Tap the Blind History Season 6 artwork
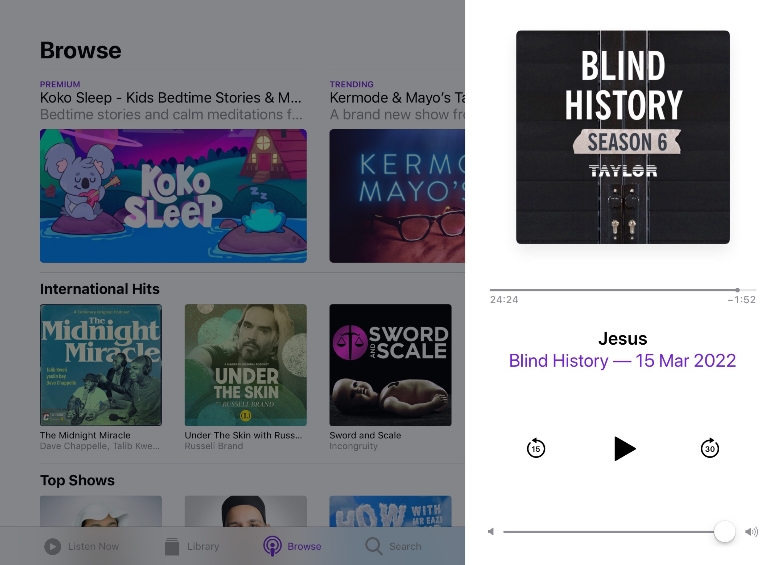Viewport: 781px width, 565px height. [x=623, y=137]
